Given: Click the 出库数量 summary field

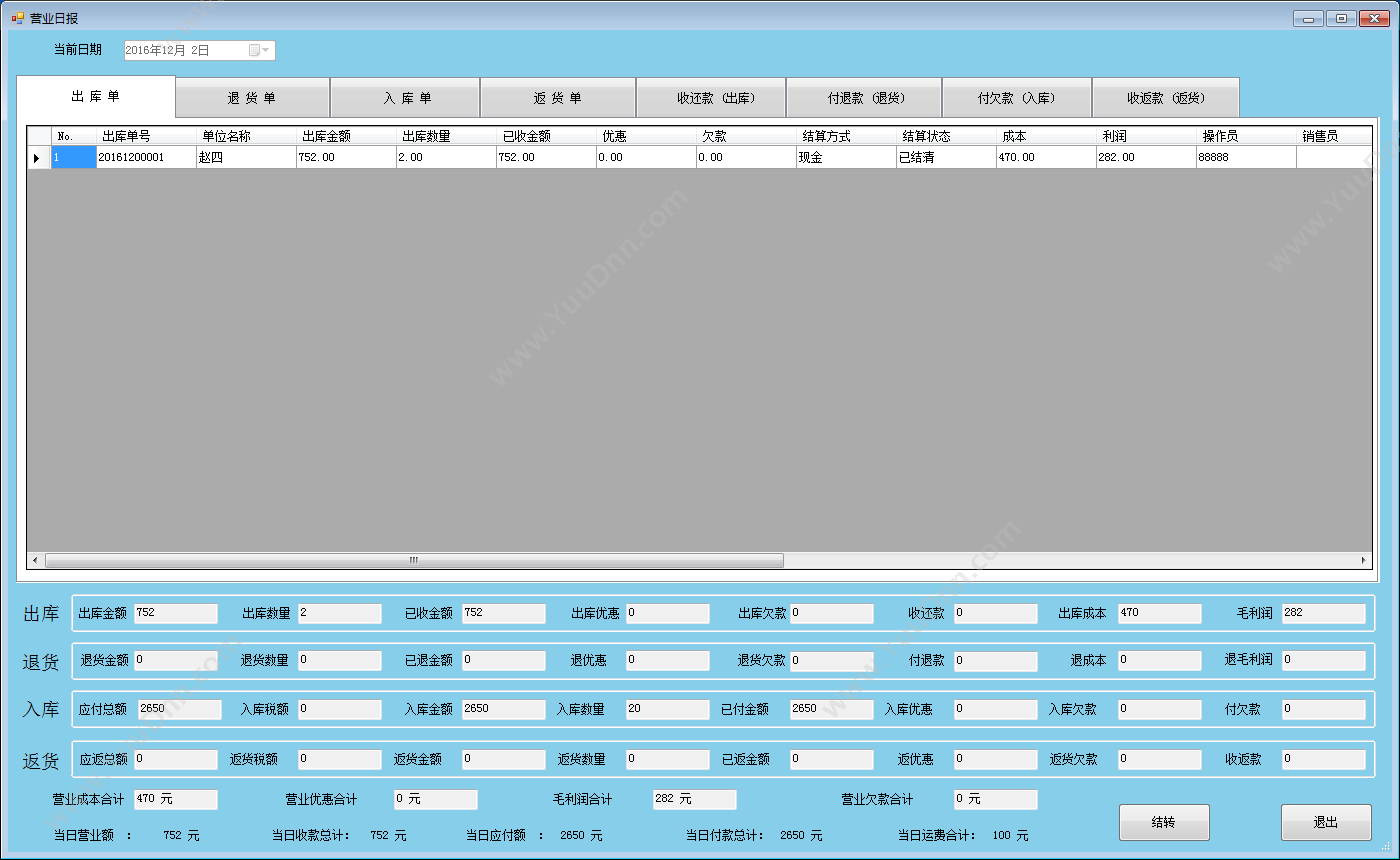Looking at the screenshot, I should tap(339, 613).
